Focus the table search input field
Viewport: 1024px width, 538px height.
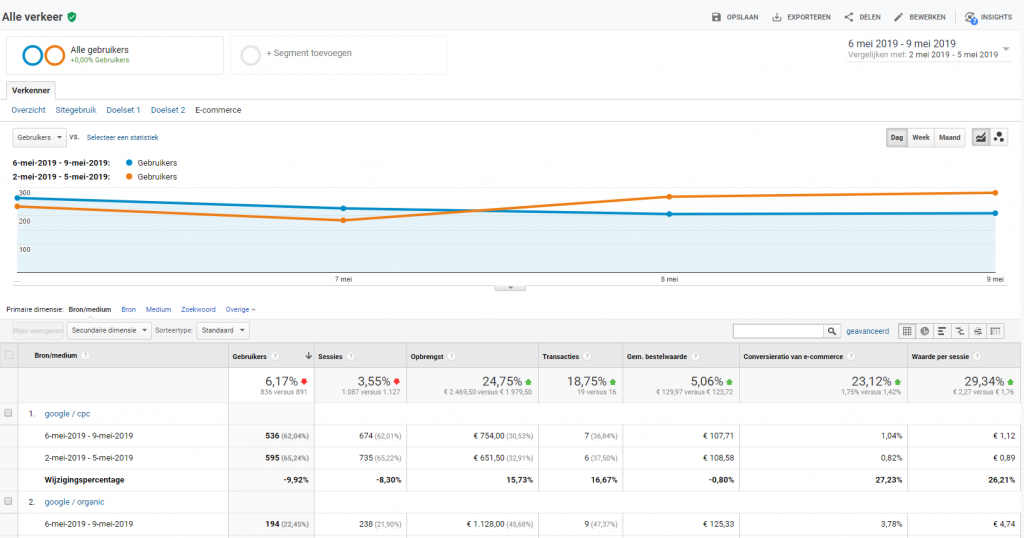tap(778, 331)
